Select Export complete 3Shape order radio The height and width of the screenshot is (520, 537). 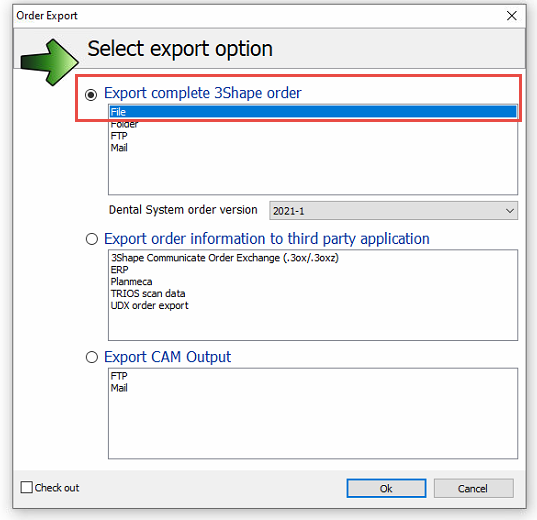[91, 94]
